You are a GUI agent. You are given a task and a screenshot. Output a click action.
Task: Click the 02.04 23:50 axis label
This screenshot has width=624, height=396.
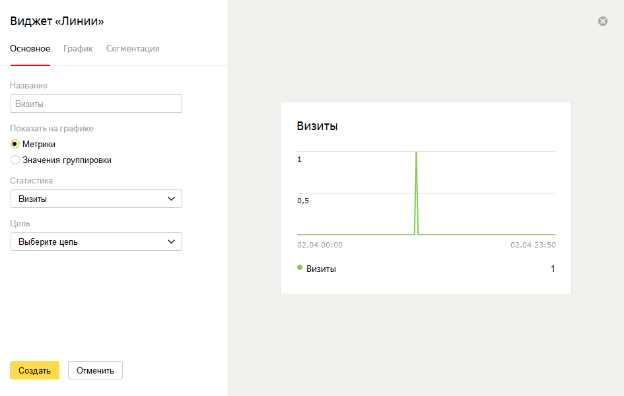[x=533, y=245]
